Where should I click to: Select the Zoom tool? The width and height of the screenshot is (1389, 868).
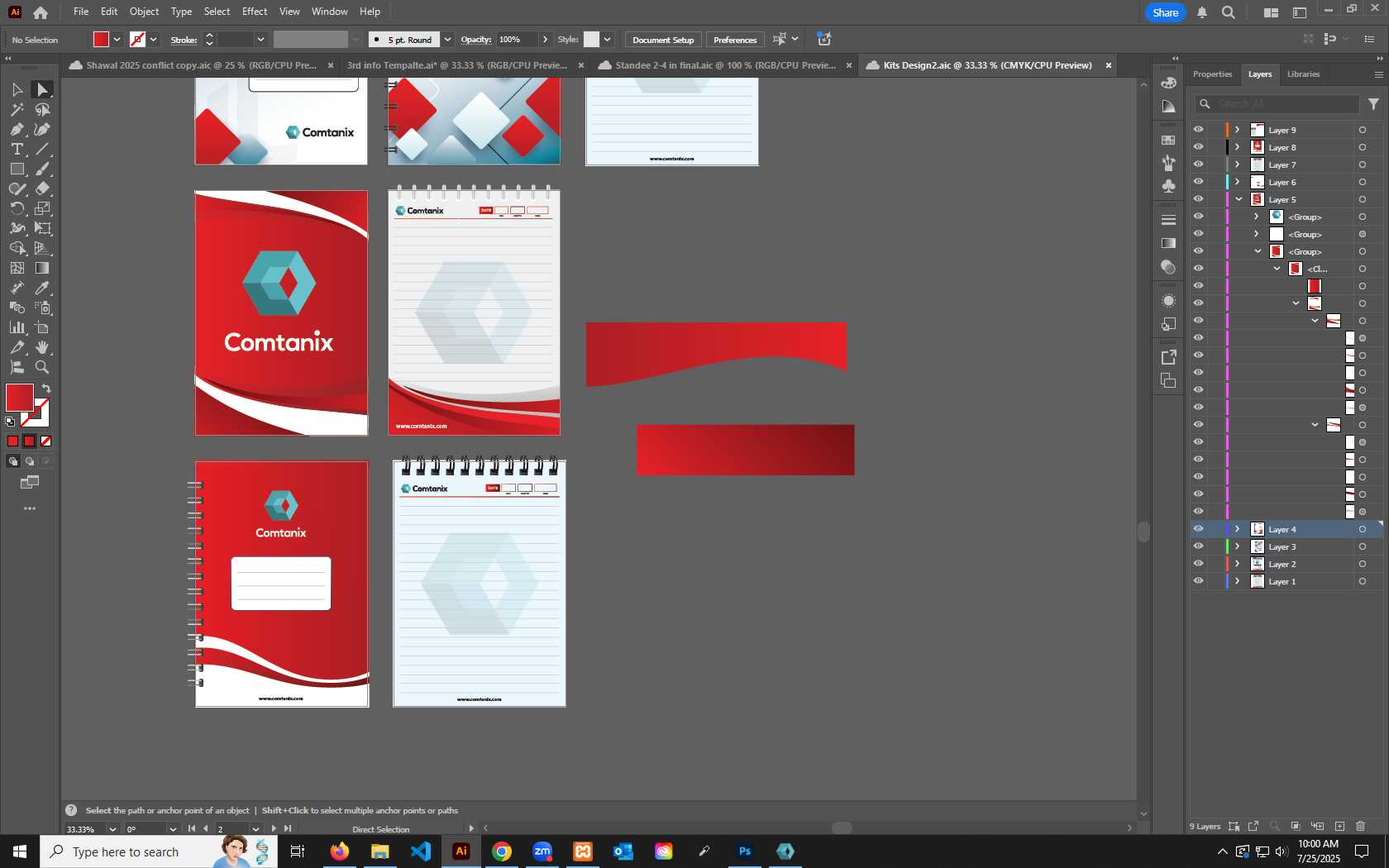[42, 367]
